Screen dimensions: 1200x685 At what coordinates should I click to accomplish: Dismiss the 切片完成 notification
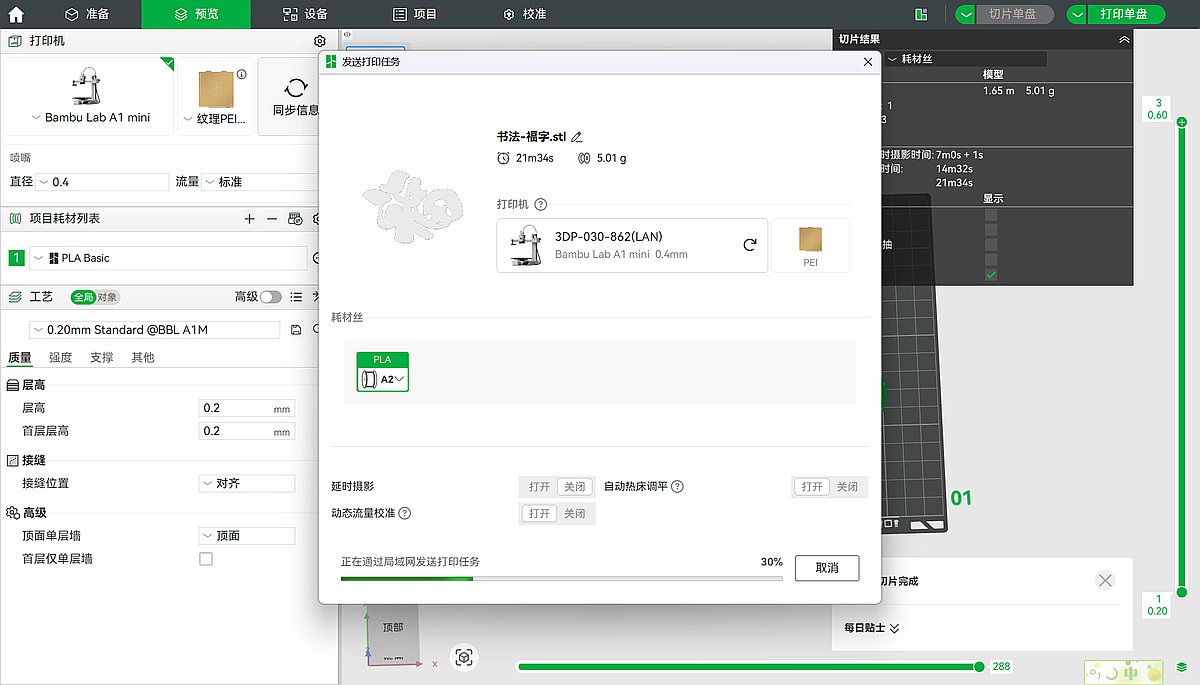pyautogui.click(x=1105, y=580)
